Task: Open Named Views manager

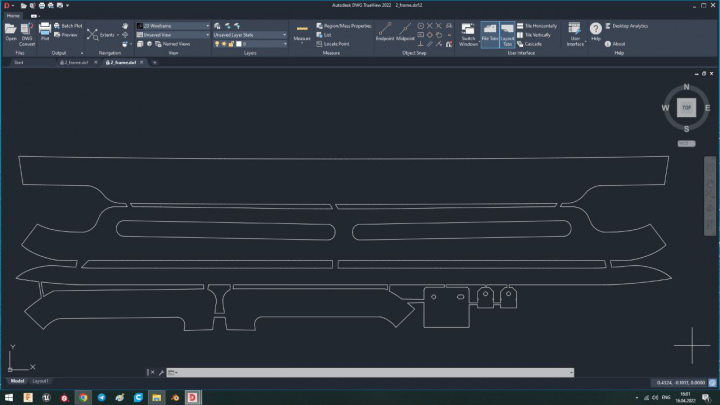Action: click(x=173, y=44)
